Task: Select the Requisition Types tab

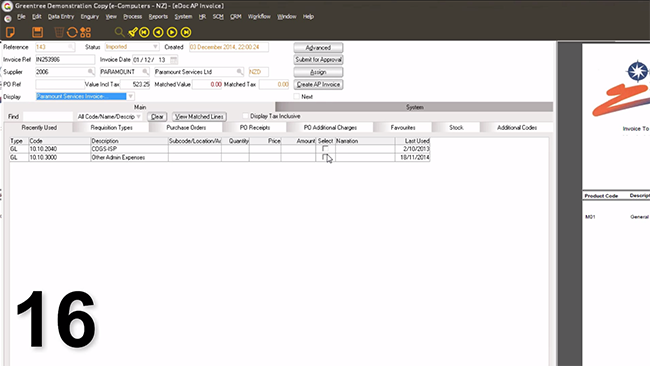Action: [112, 128]
